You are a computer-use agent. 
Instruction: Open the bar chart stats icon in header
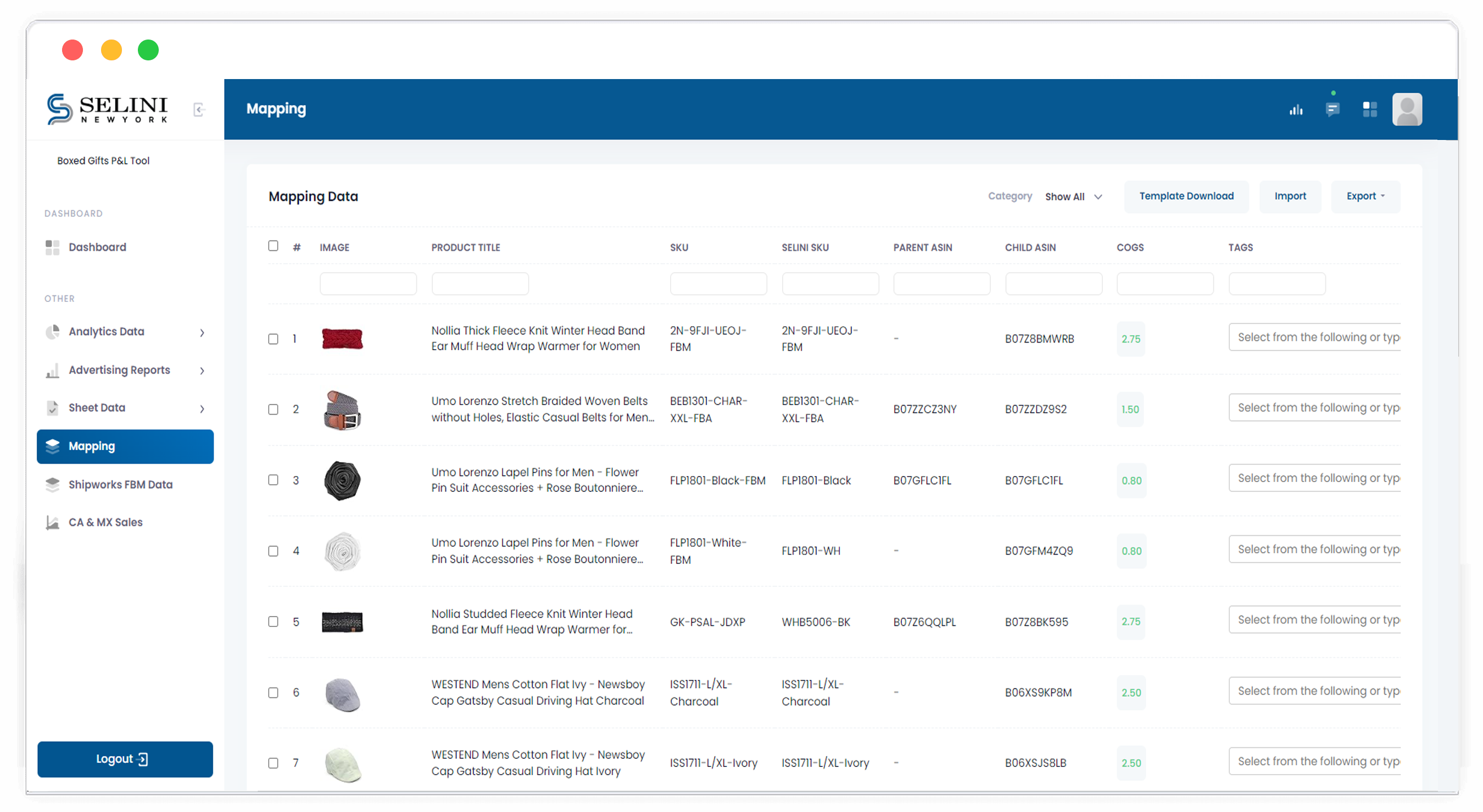pos(1296,109)
